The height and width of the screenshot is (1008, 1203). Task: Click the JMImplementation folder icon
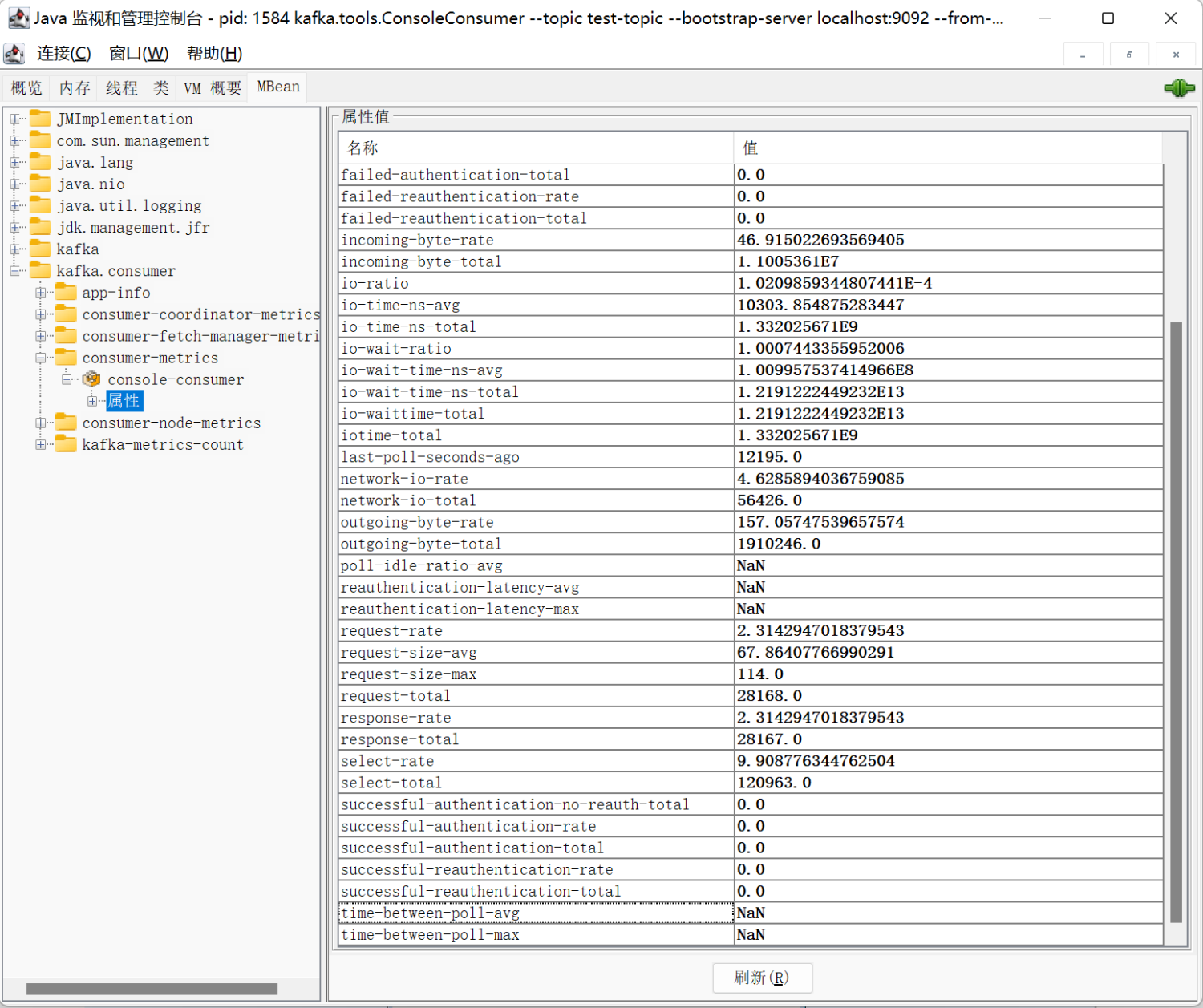(x=41, y=119)
